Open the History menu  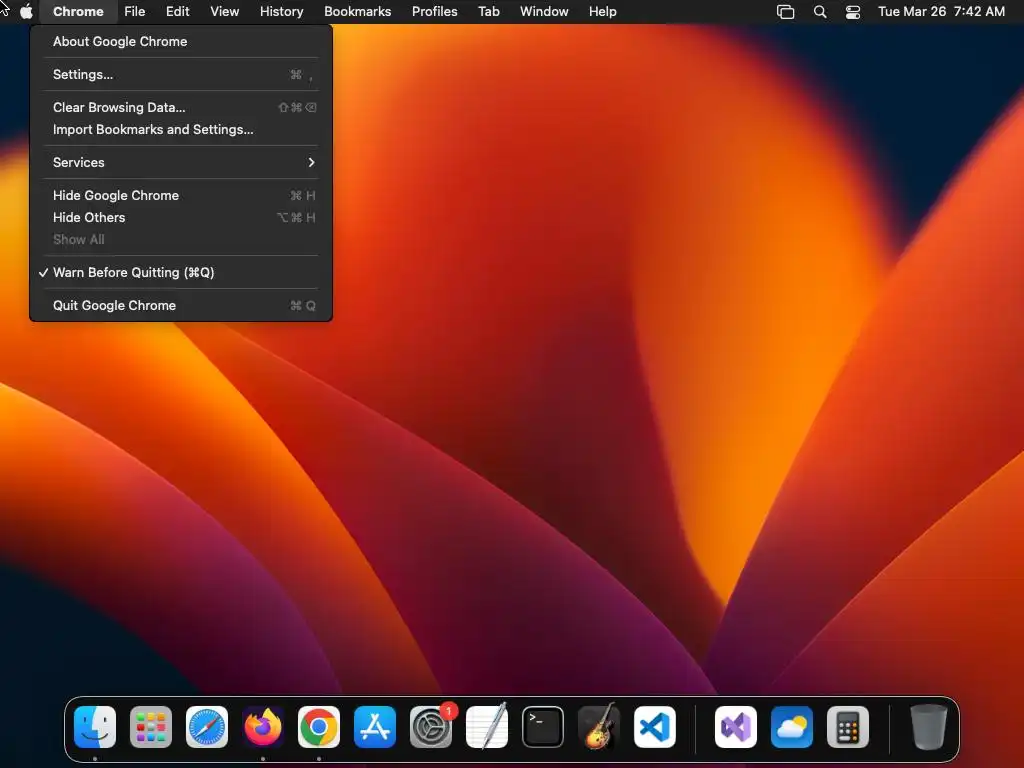(x=281, y=12)
